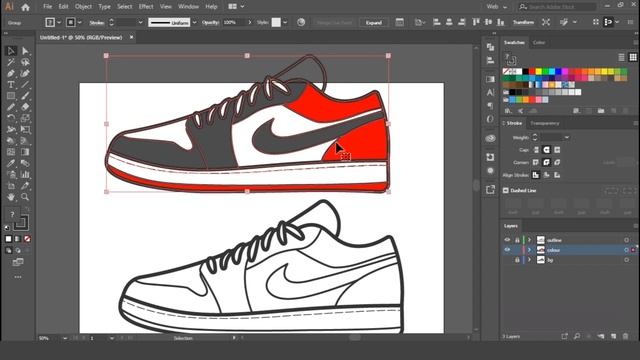Click the colour layer target circle
Viewport: 640px width, 360px height.
[x=627, y=250]
